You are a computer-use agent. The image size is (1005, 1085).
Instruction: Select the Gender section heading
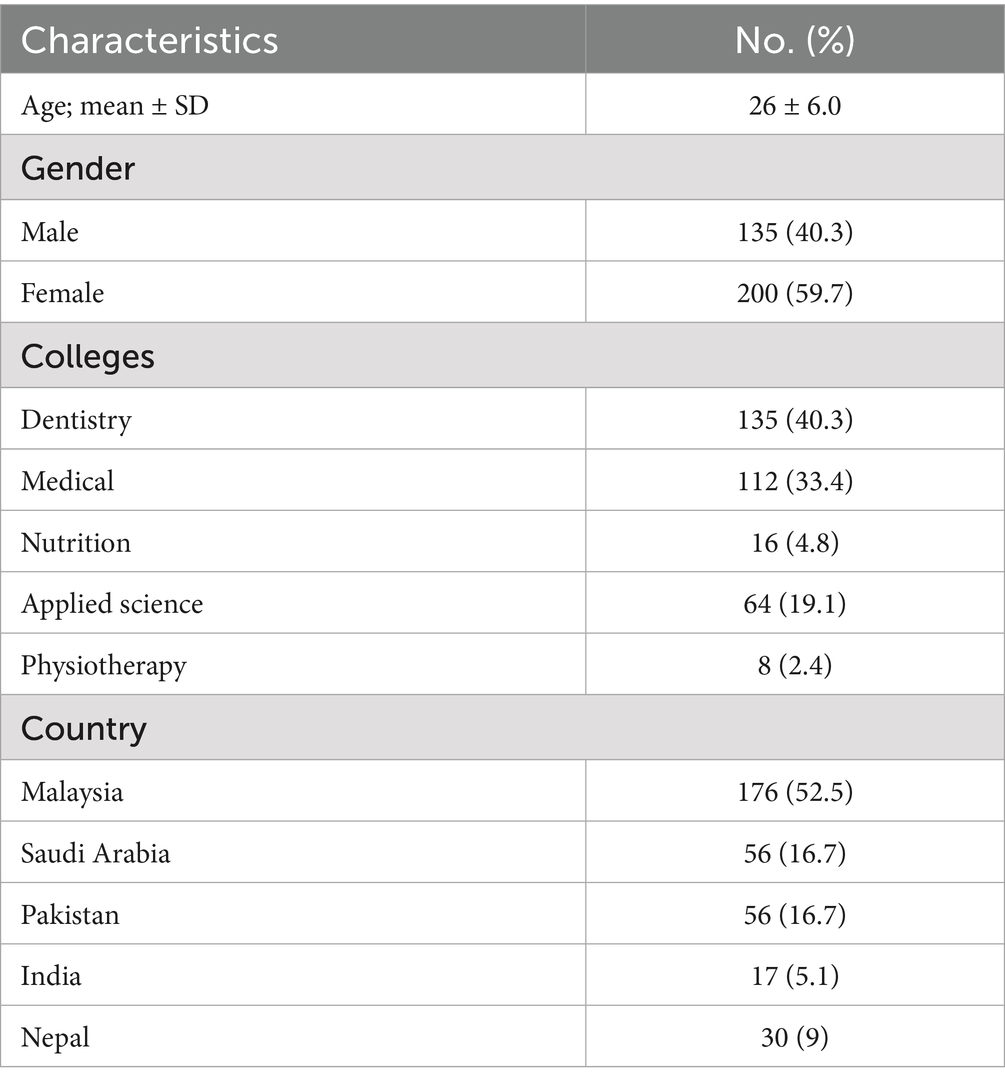(x=78, y=168)
